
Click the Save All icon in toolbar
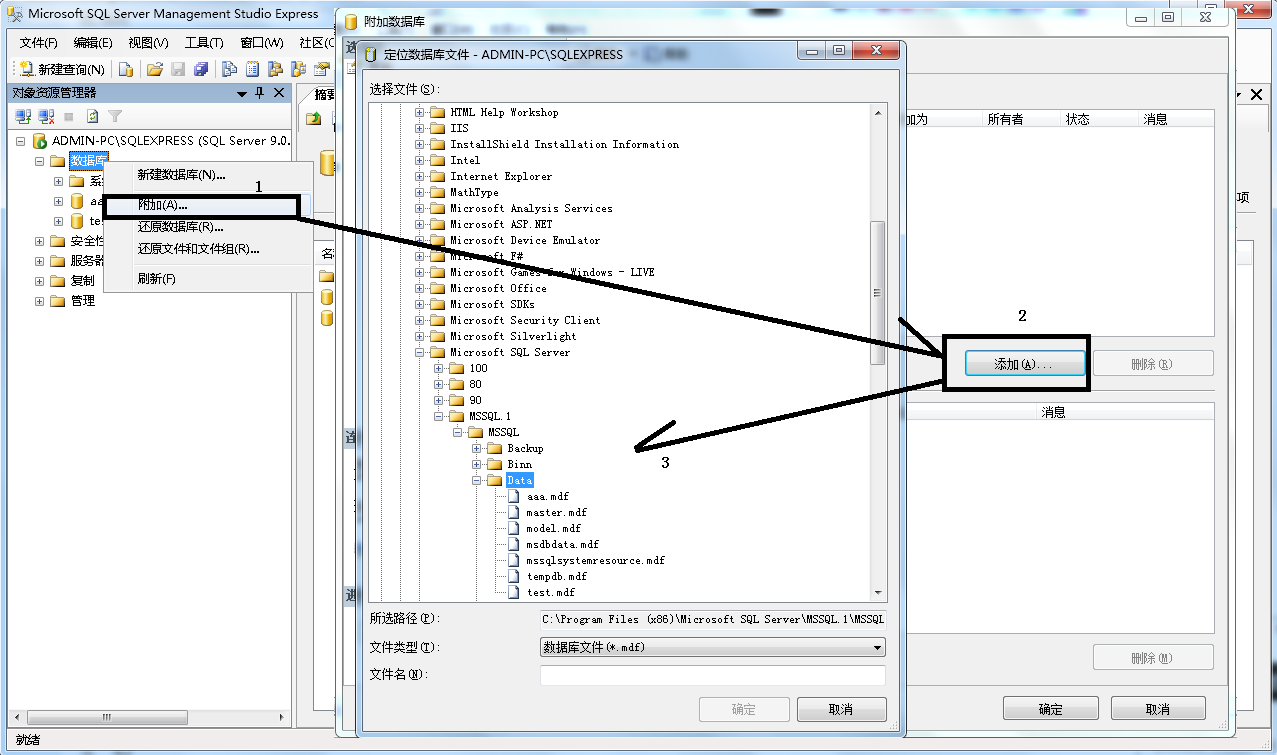point(201,69)
